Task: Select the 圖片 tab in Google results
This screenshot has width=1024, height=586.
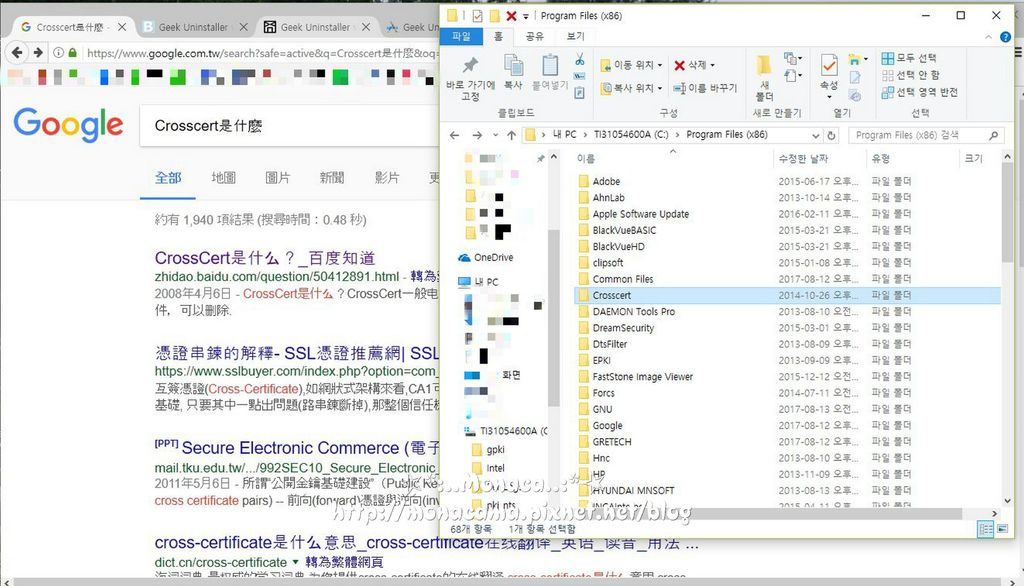Action: 278,177
